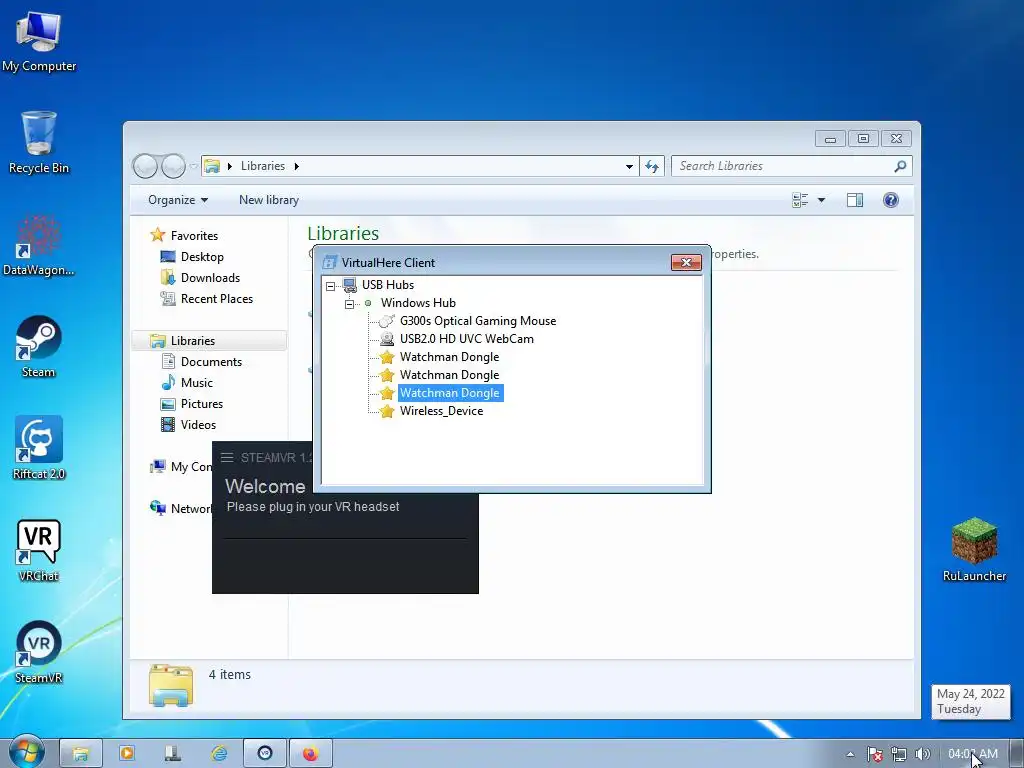Click the Show desktop button

point(1017,754)
